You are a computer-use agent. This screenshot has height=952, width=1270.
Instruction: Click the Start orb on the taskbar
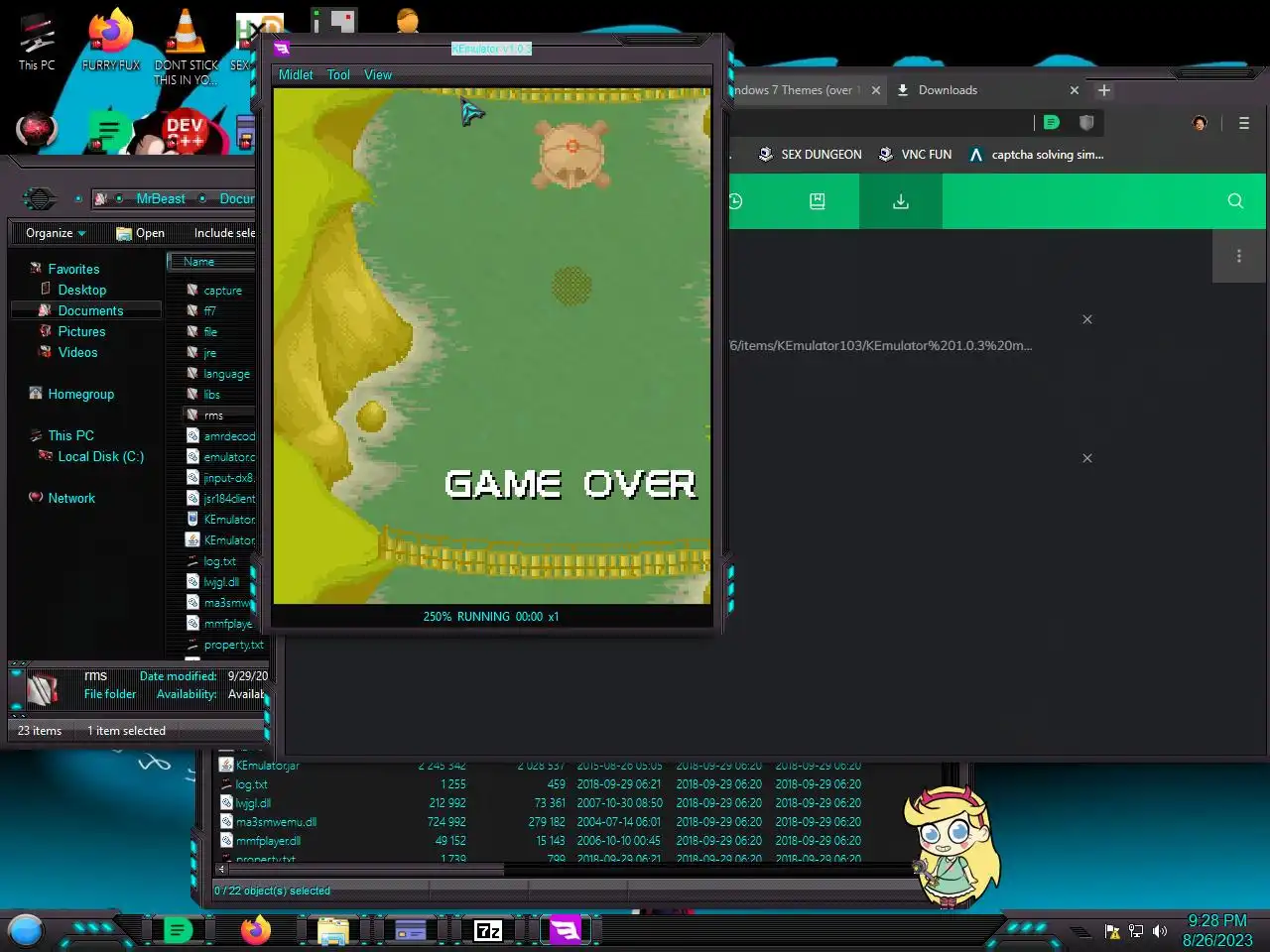coord(26,930)
